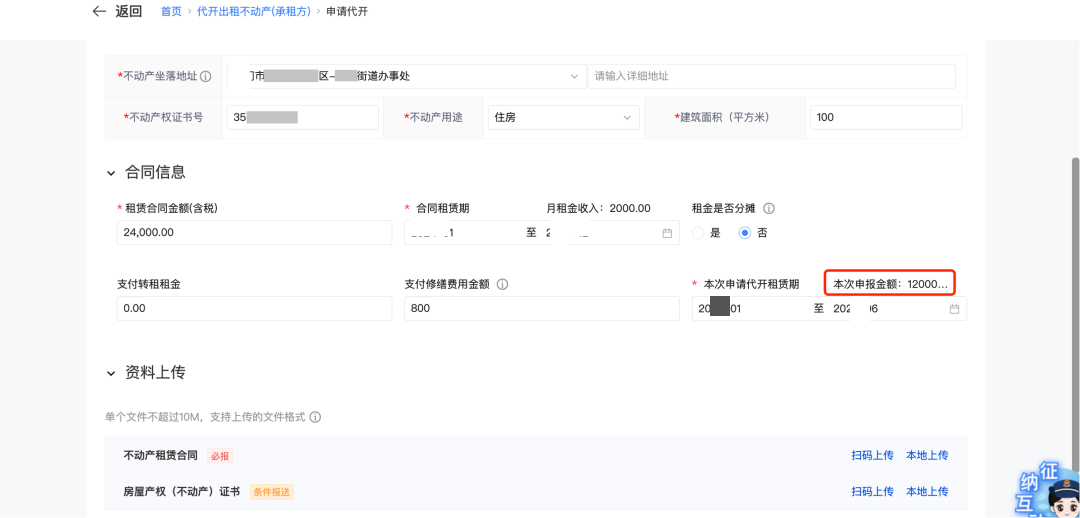Click the 申请代开 breadcrumb text

pyautogui.click(x=346, y=12)
